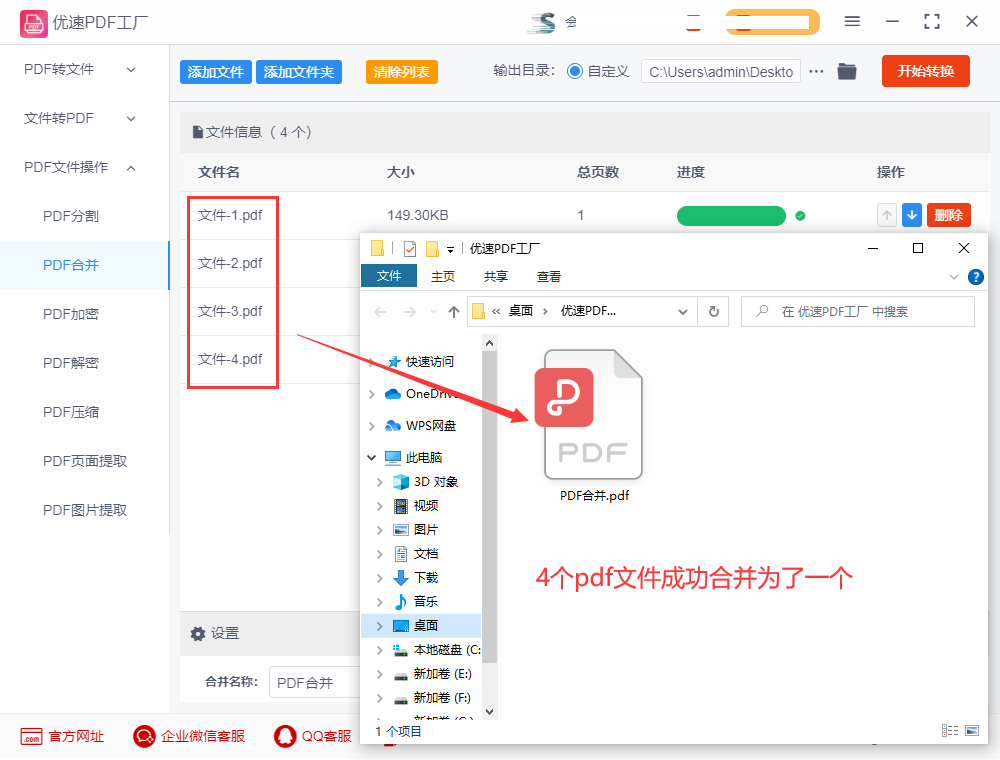This screenshot has height=760, width=1000.
Task: Switch Explorer to details view icon
Action: (950, 731)
